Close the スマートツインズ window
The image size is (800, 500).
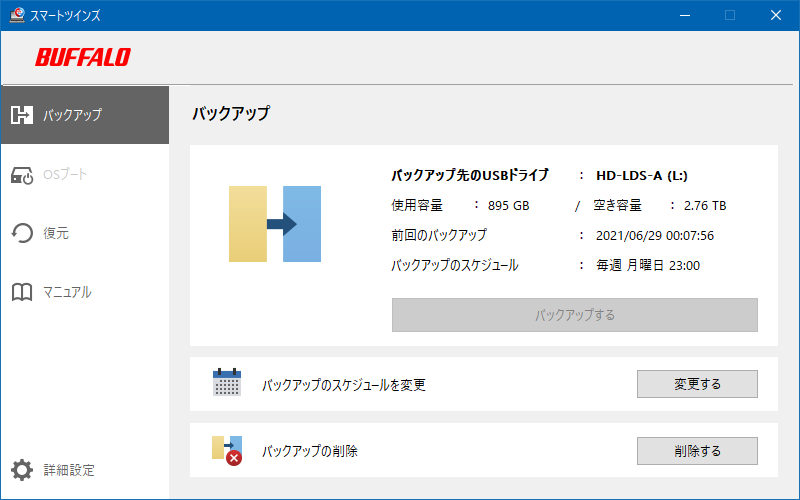776,15
